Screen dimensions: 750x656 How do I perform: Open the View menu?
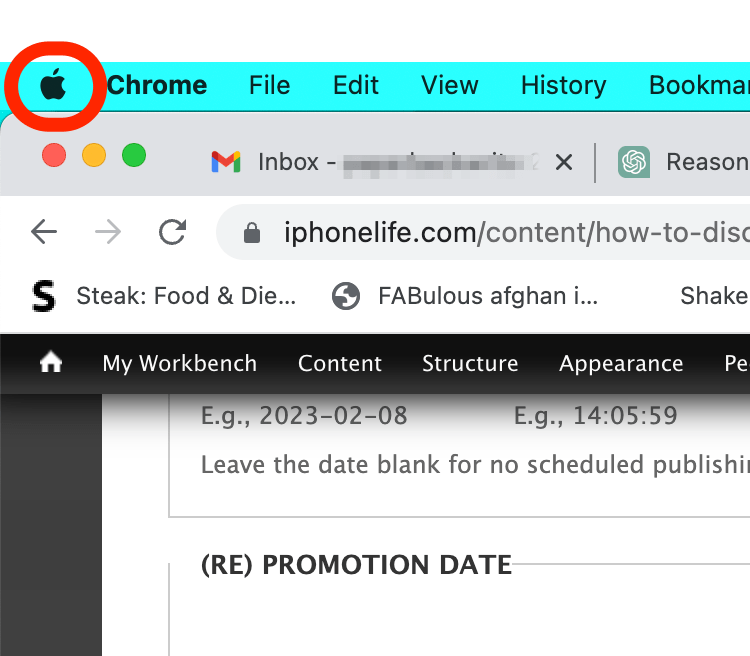click(450, 86)
